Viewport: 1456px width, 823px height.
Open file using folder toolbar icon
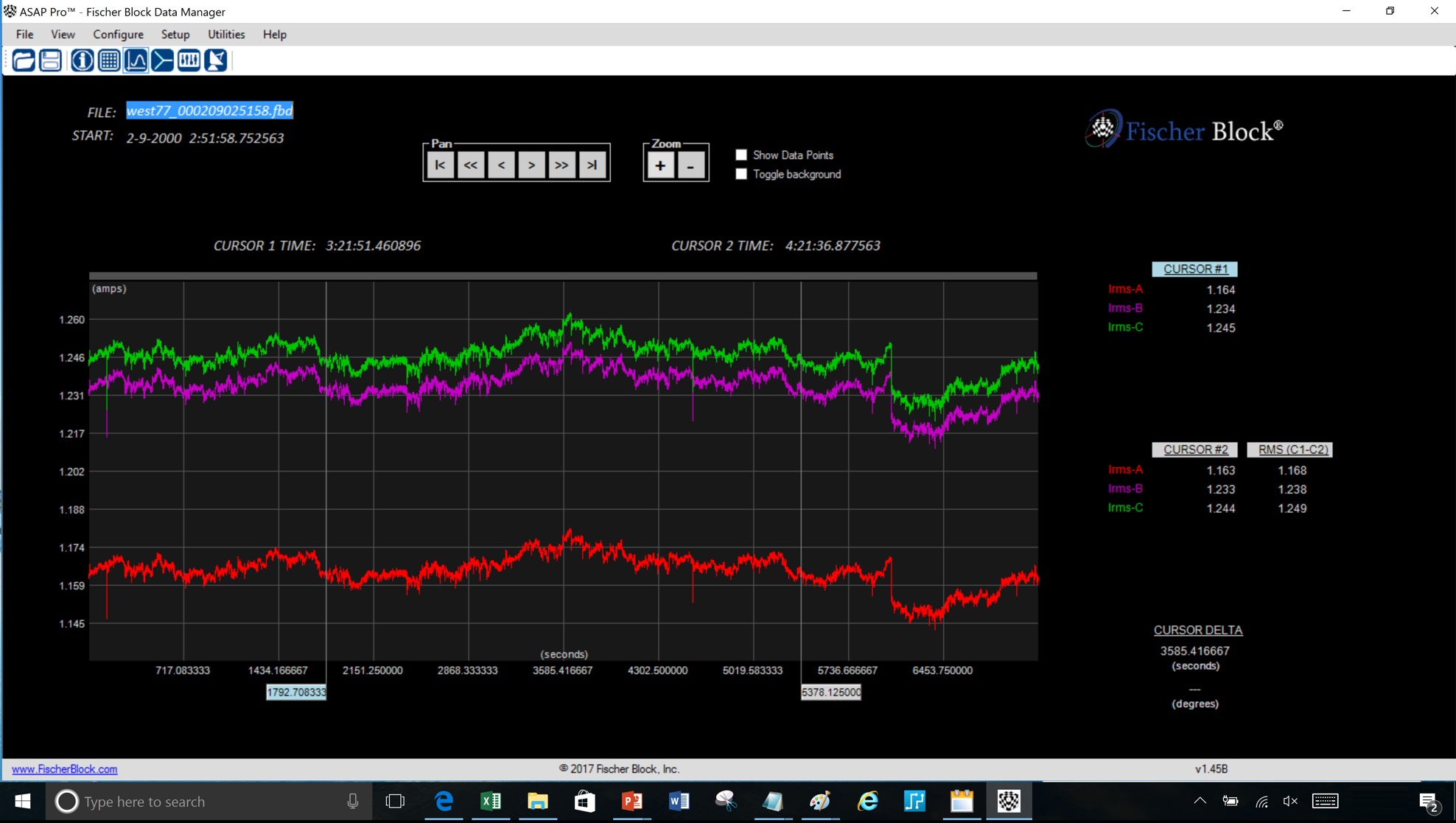pyautogui.click(x=24, y=60)
